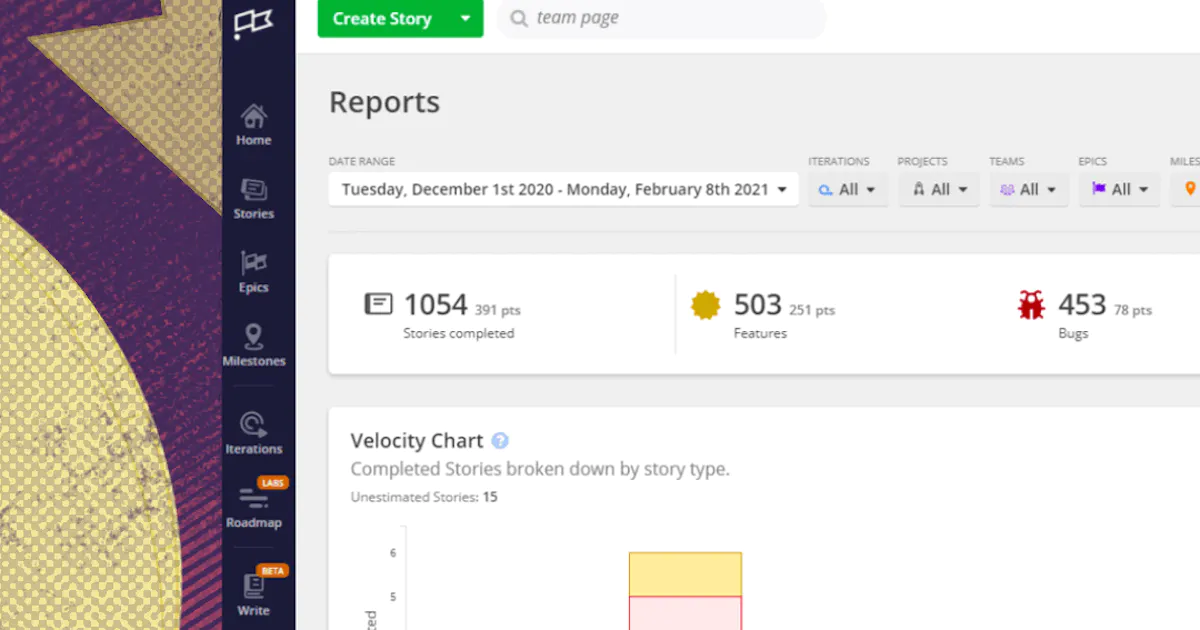Open the Projects filter set to All
This screenshot has width=1200, height=630.
coord(938,188)
